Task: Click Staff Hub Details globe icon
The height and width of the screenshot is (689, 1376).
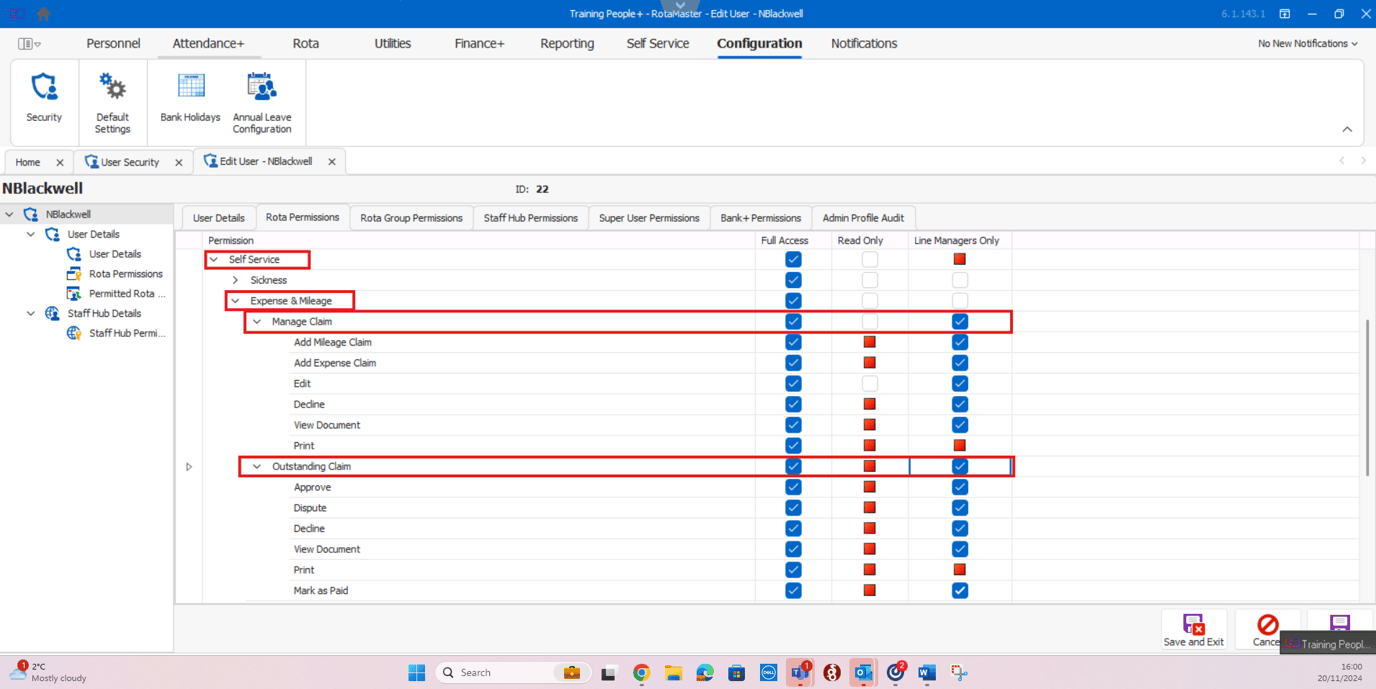Action: click(52, 313)
